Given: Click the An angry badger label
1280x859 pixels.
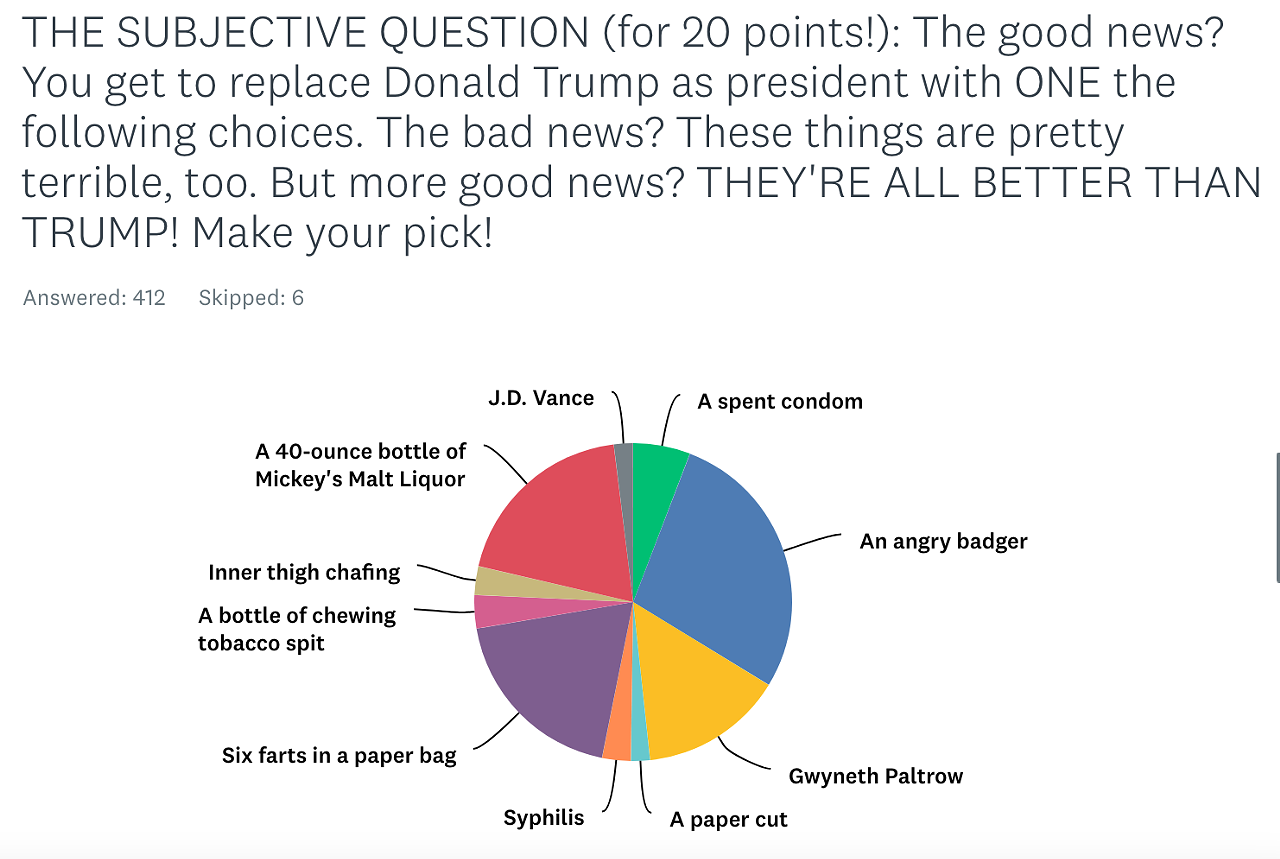Looking at the screenshot, I should (944, 541).
